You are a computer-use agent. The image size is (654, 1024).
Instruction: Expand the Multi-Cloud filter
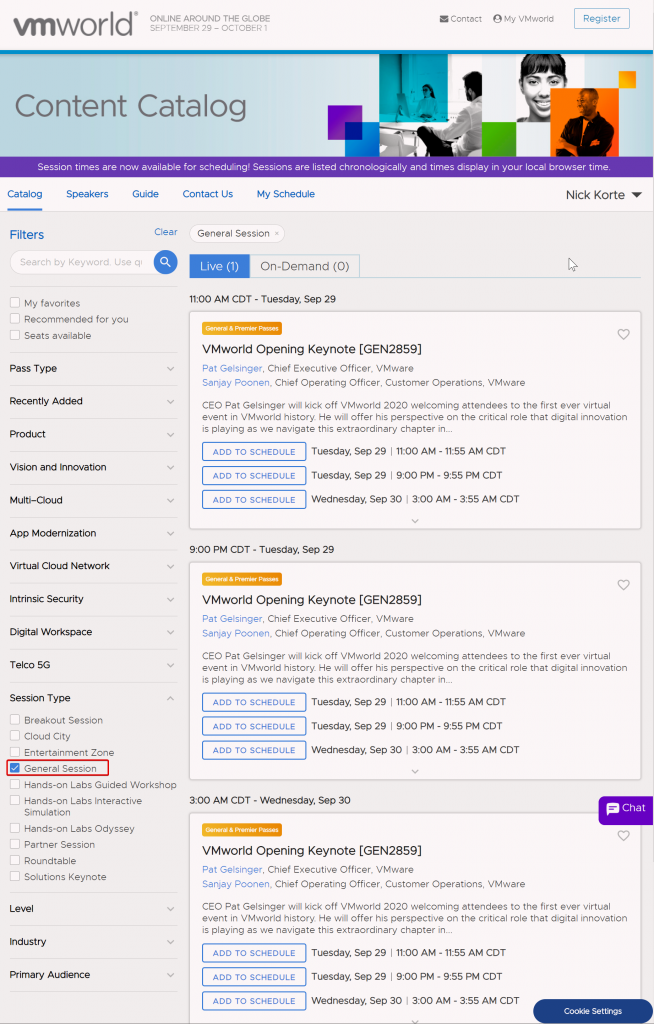point(93,500)
